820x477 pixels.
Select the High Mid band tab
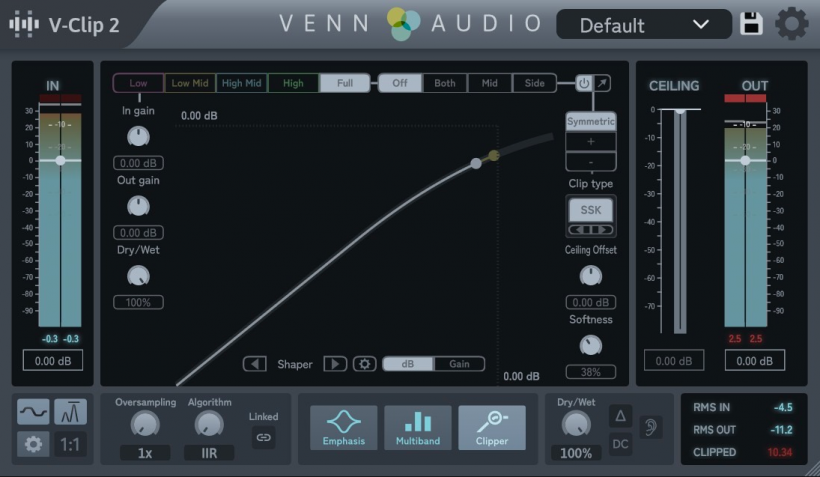click(x=243, y=83)
